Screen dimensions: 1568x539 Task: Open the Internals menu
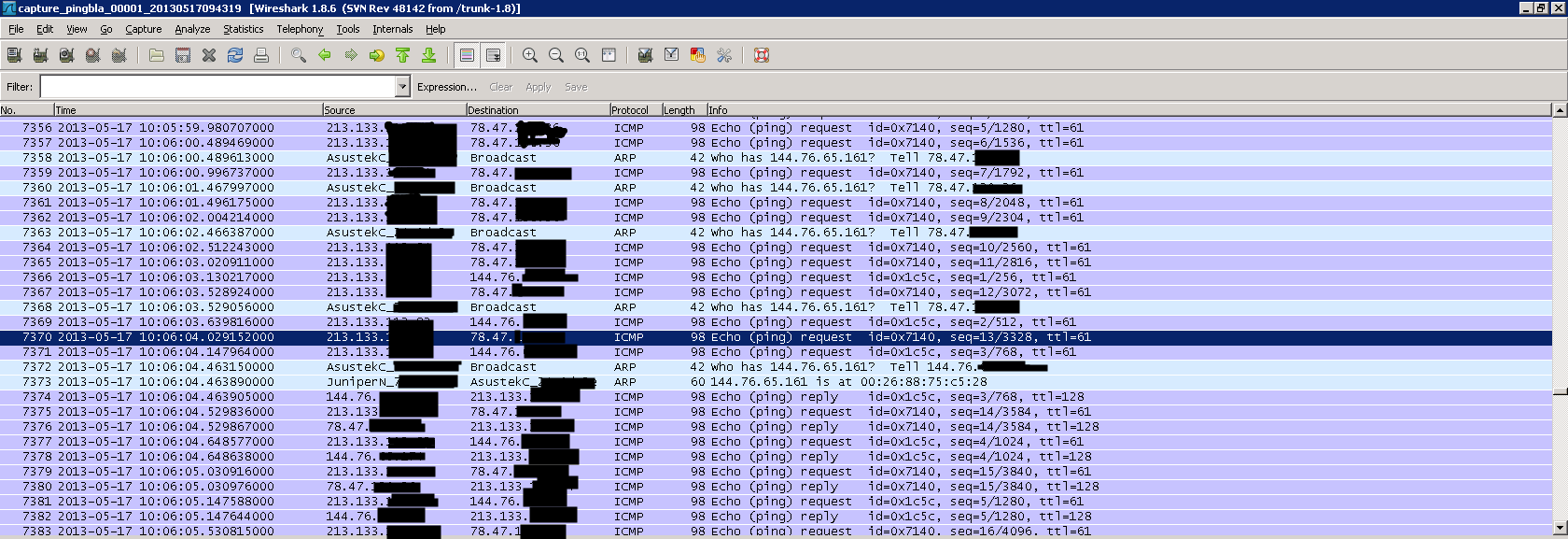[393, 29]
